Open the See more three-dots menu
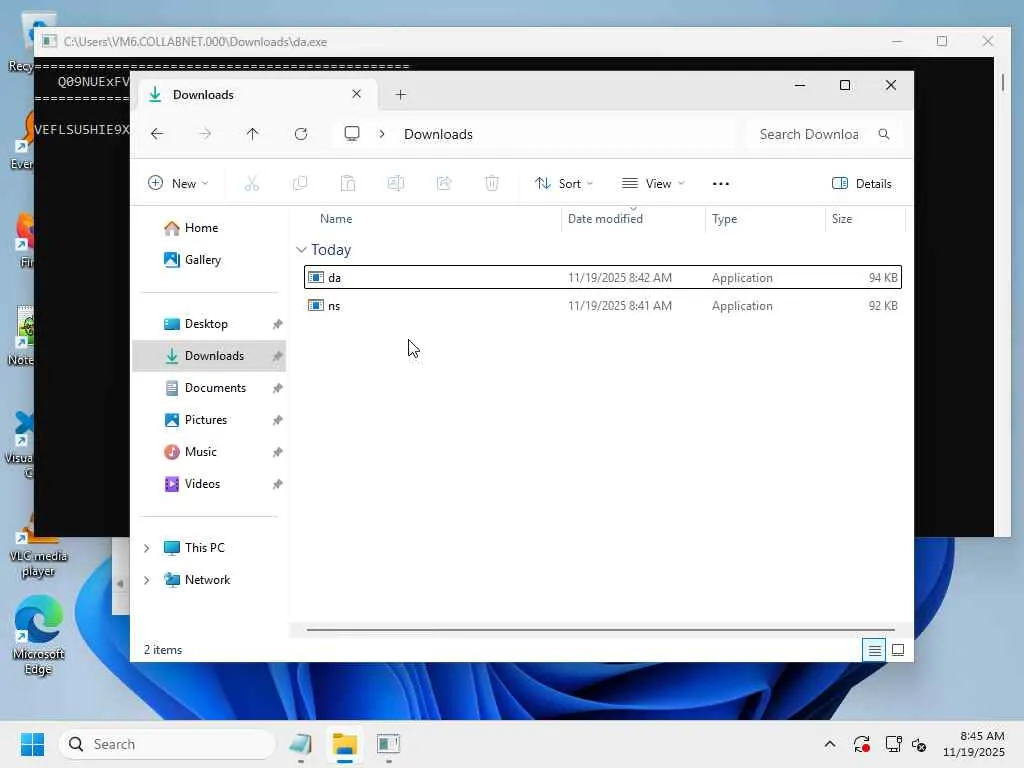Viewport: 1024px width, 768px height. (721, 184)
